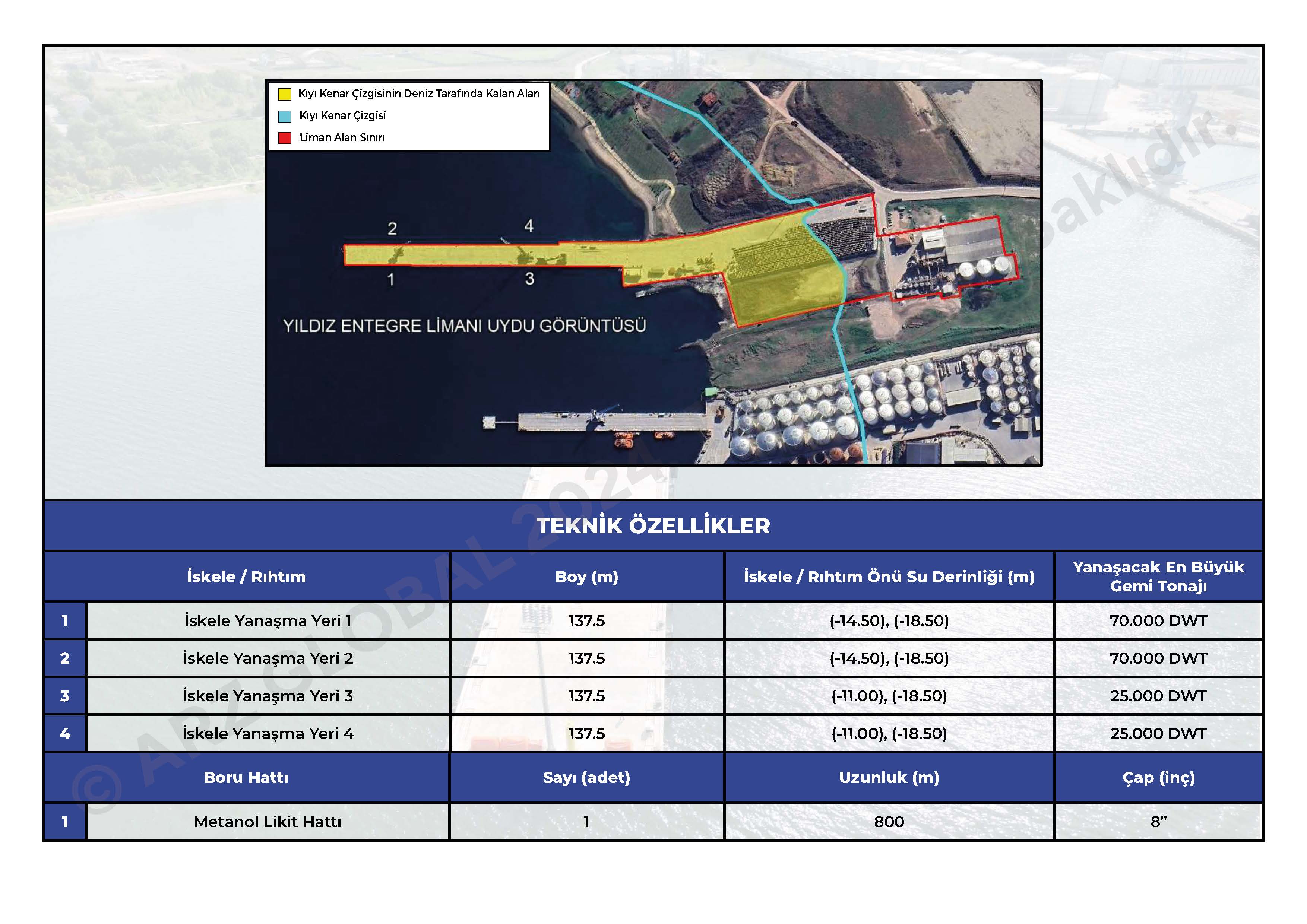Click berth number 4 label on the map

(x=529, y=226)
